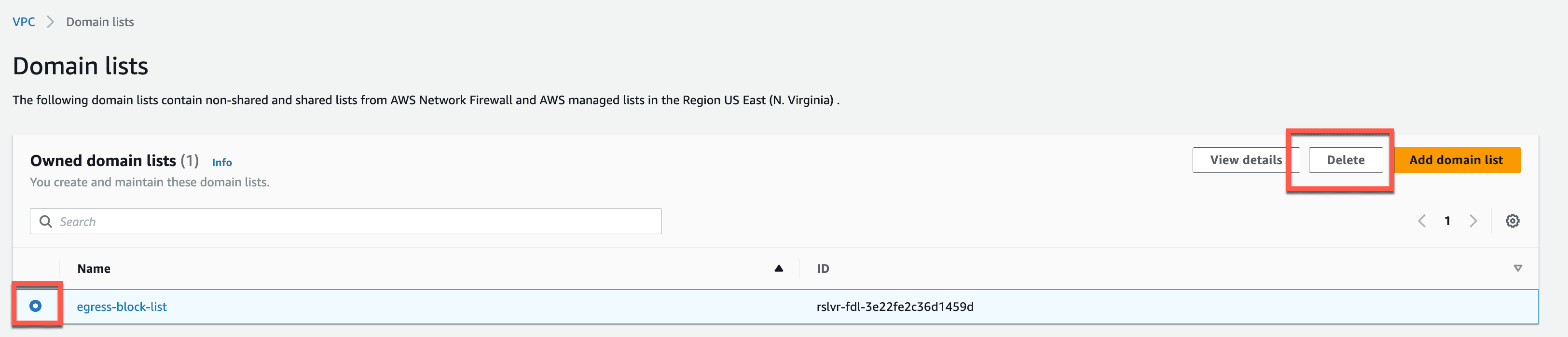The height and width of the screenshot is (337, 1568).
Task: Click the domain list ID value
Action: click(895, 307)
